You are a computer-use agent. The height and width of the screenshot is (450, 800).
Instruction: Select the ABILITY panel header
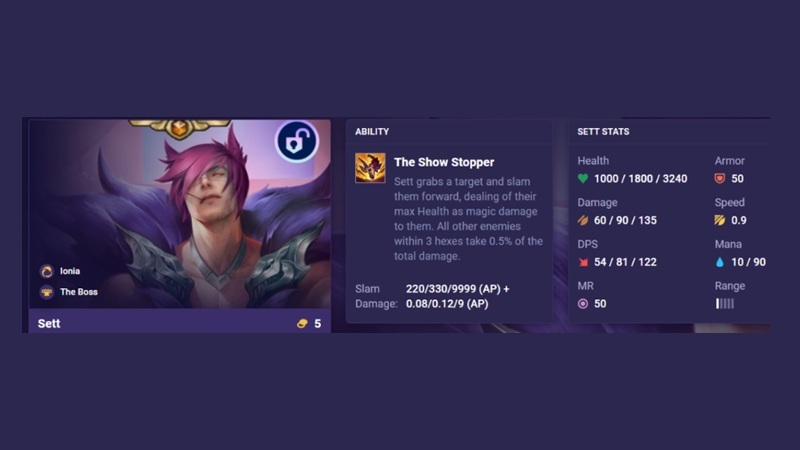(x=372, y=132)
